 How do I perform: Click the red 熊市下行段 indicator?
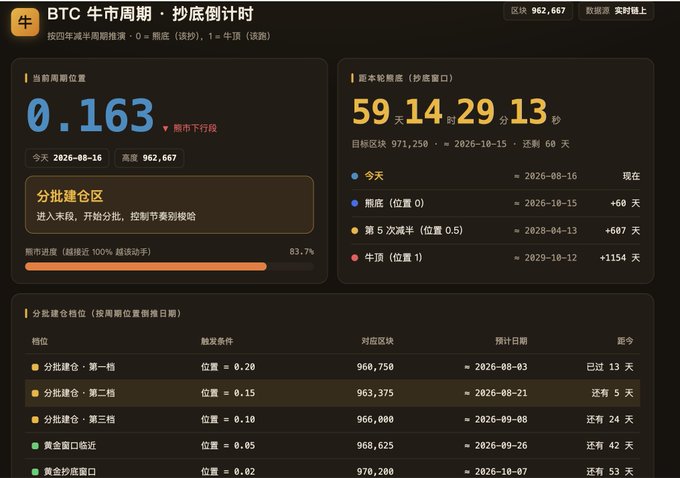pyautogui.click(x=190, y=128)
